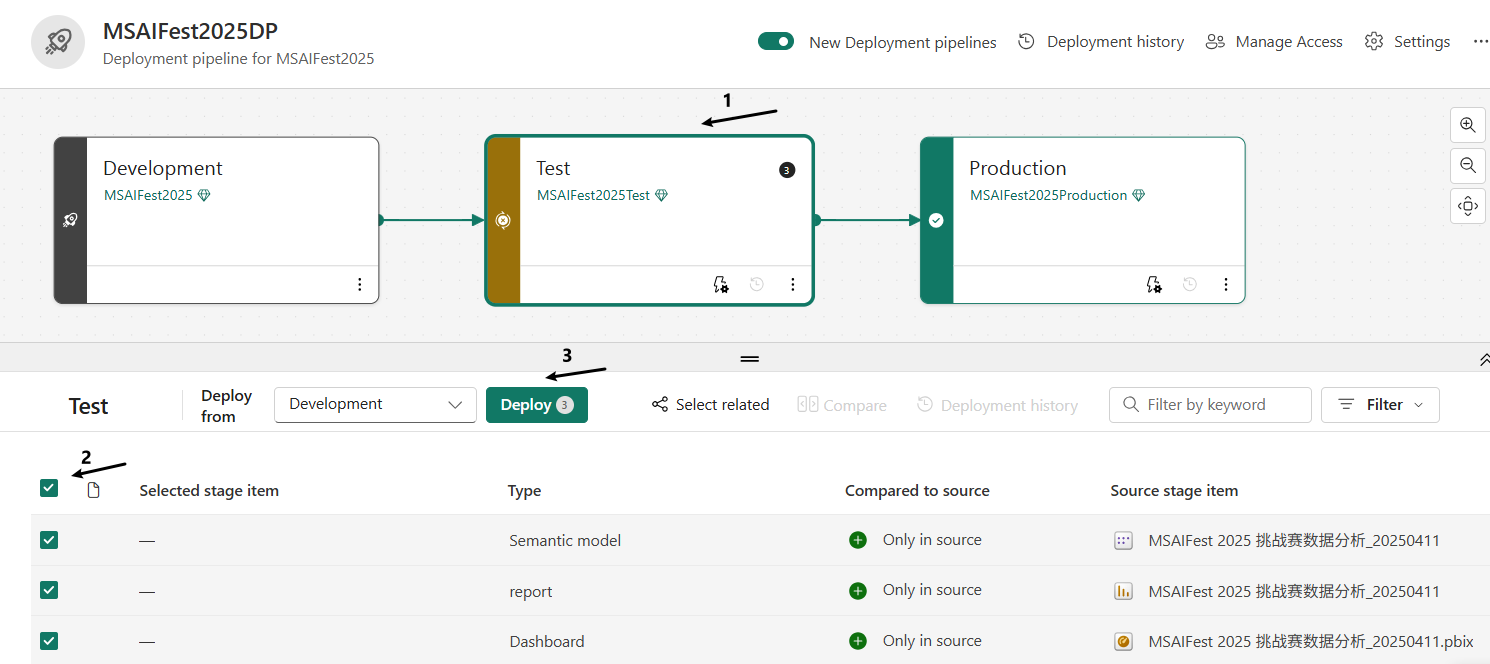Sort by Source stage item column

[x=1174, y=491]
